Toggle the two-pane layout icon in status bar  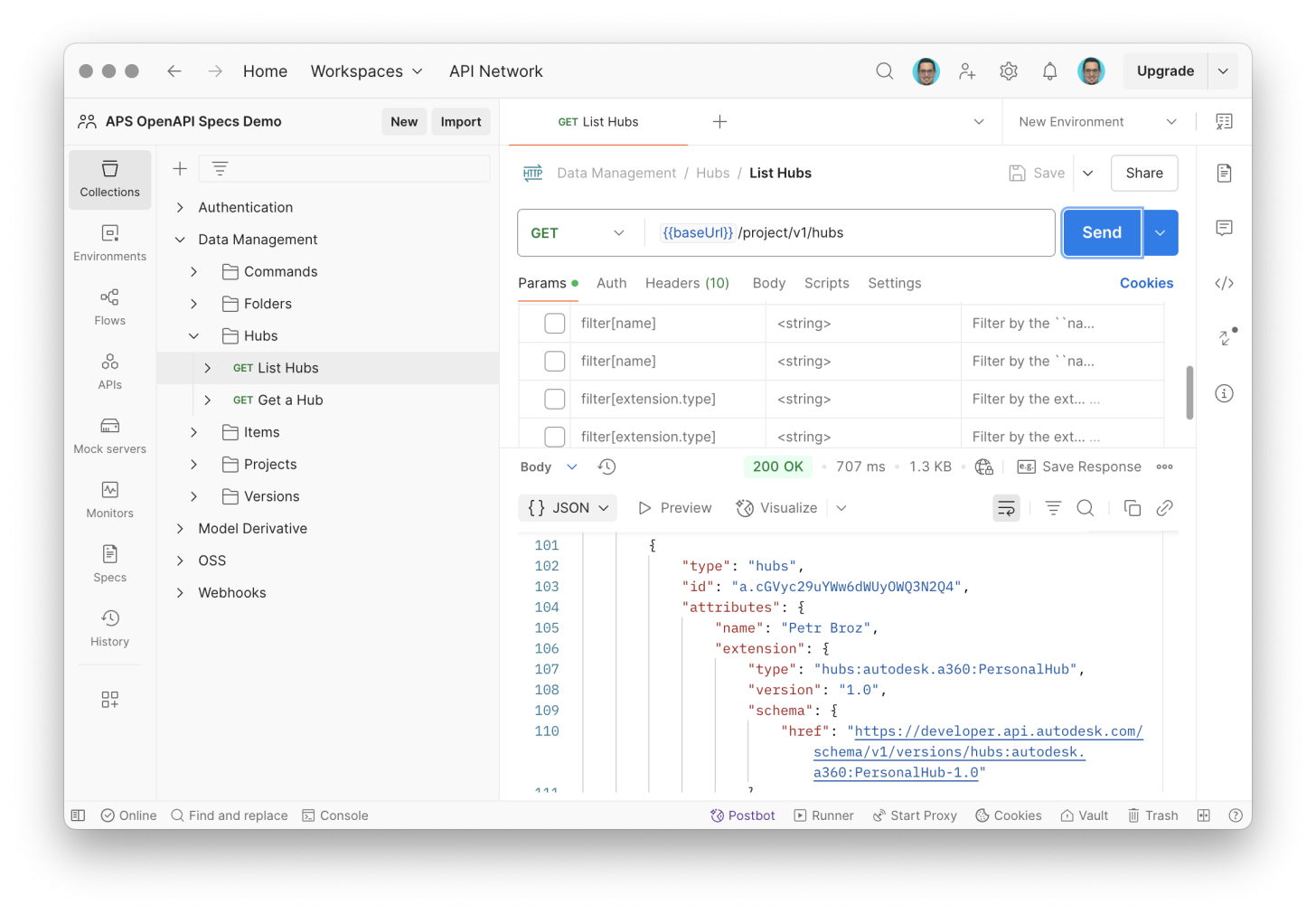[1203, 815]
